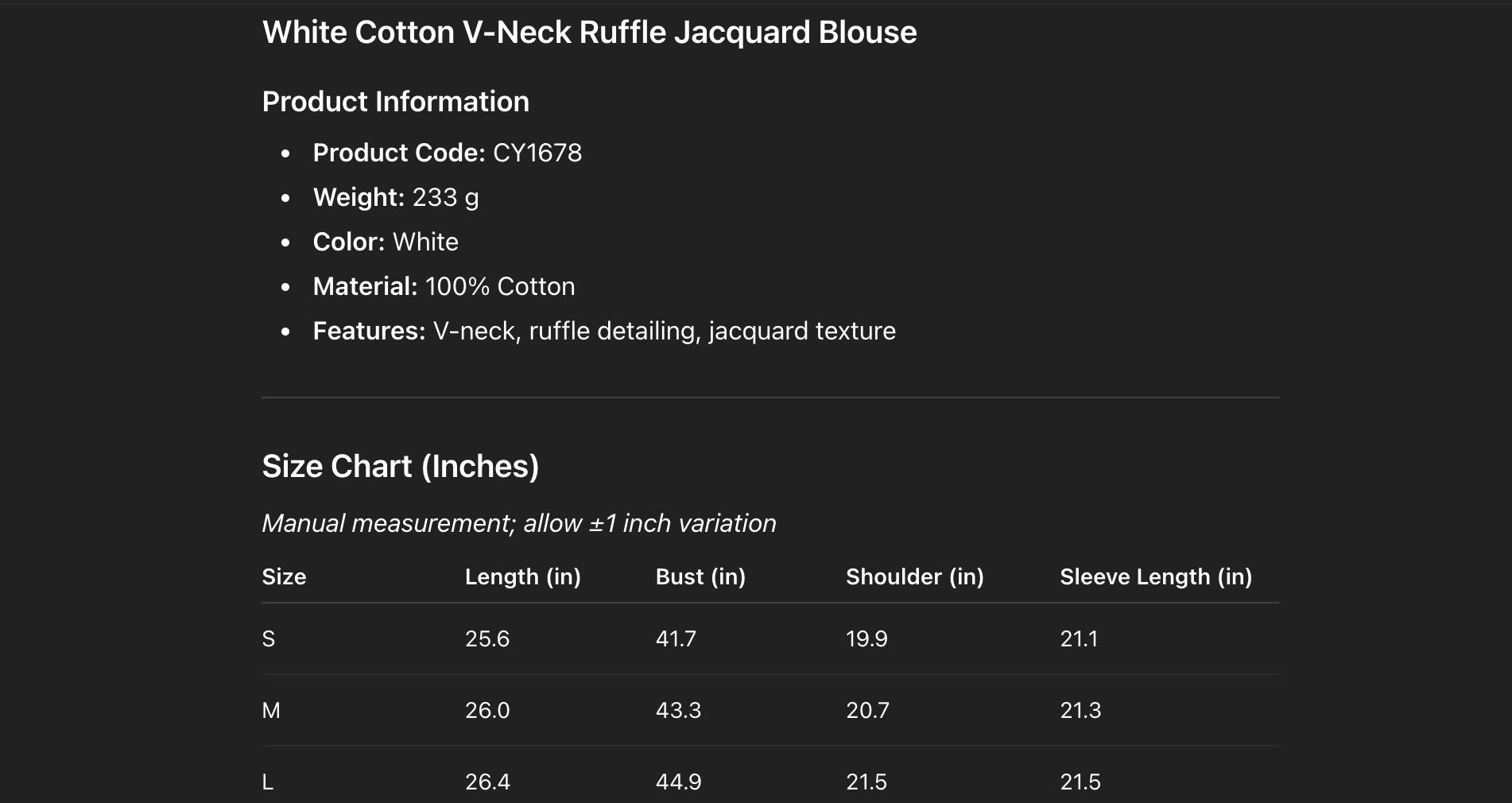This screenshot has width=1512, height=803.
Task: Click the Product Information heading
Action: coord(395,102)
